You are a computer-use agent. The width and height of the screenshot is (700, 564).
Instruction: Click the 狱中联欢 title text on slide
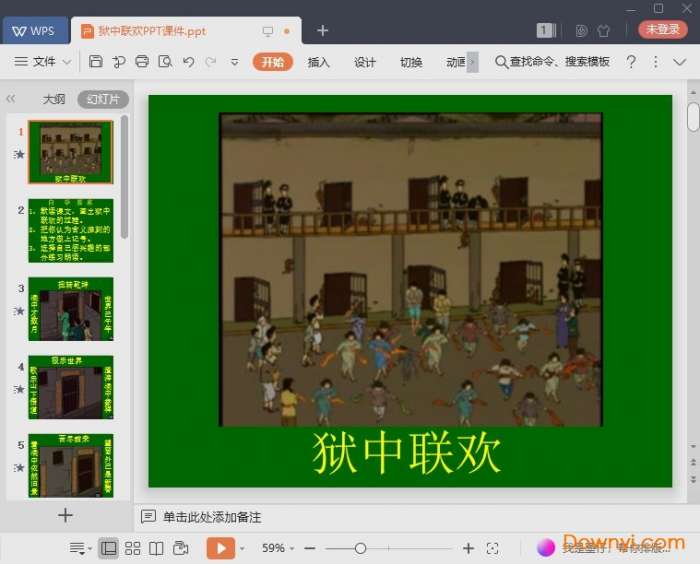(x=406, y=454)
